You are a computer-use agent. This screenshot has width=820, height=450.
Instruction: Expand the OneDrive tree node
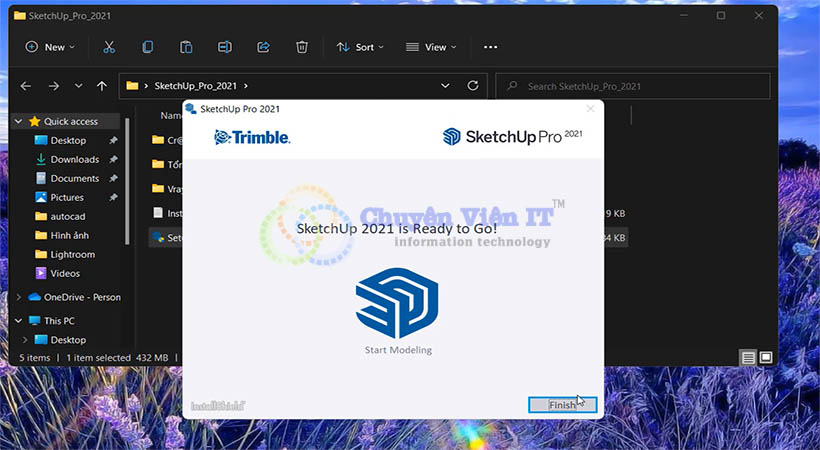click(x=19, y=297)
